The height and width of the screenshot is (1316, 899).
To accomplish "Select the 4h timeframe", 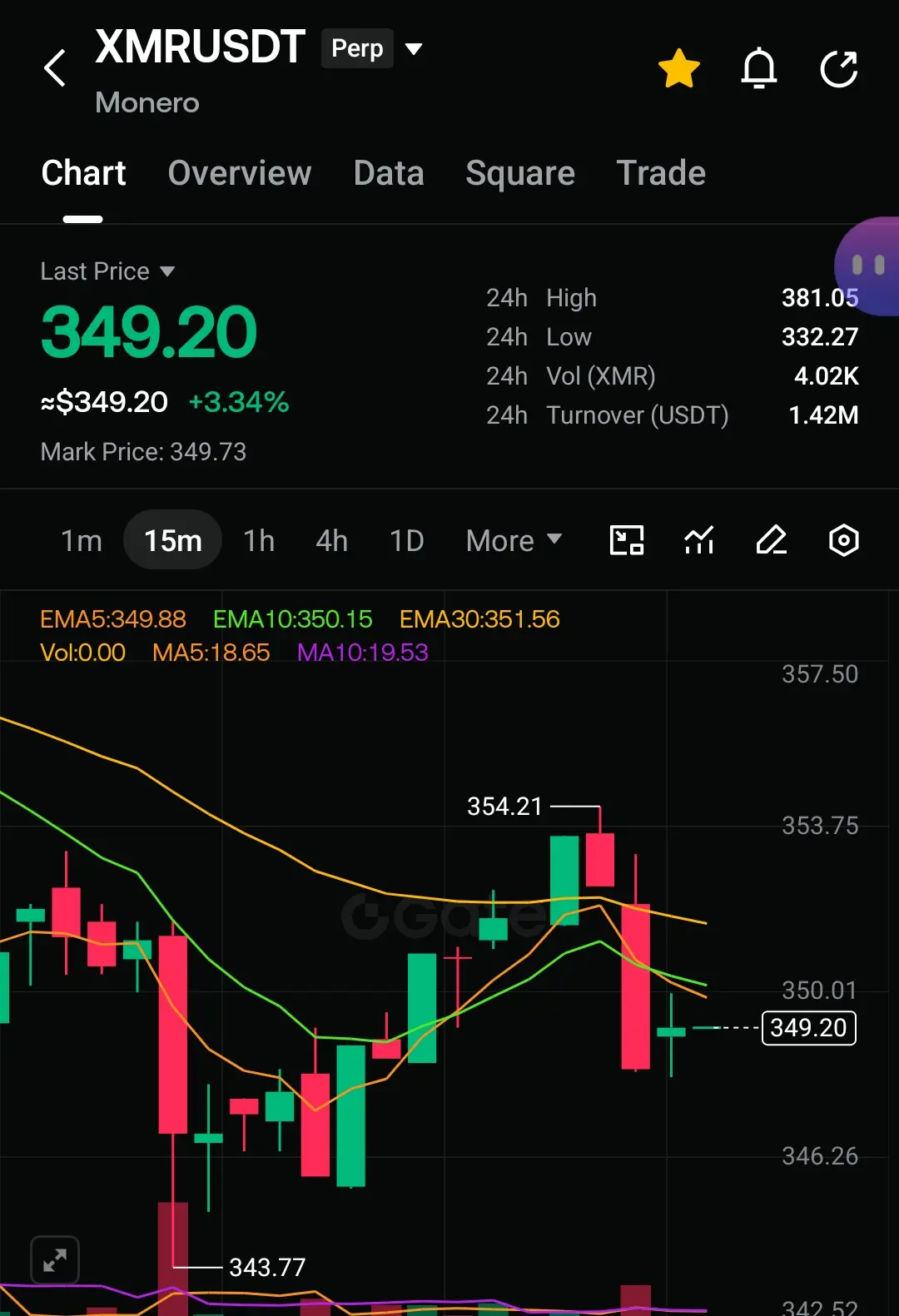I will [331, 541].
